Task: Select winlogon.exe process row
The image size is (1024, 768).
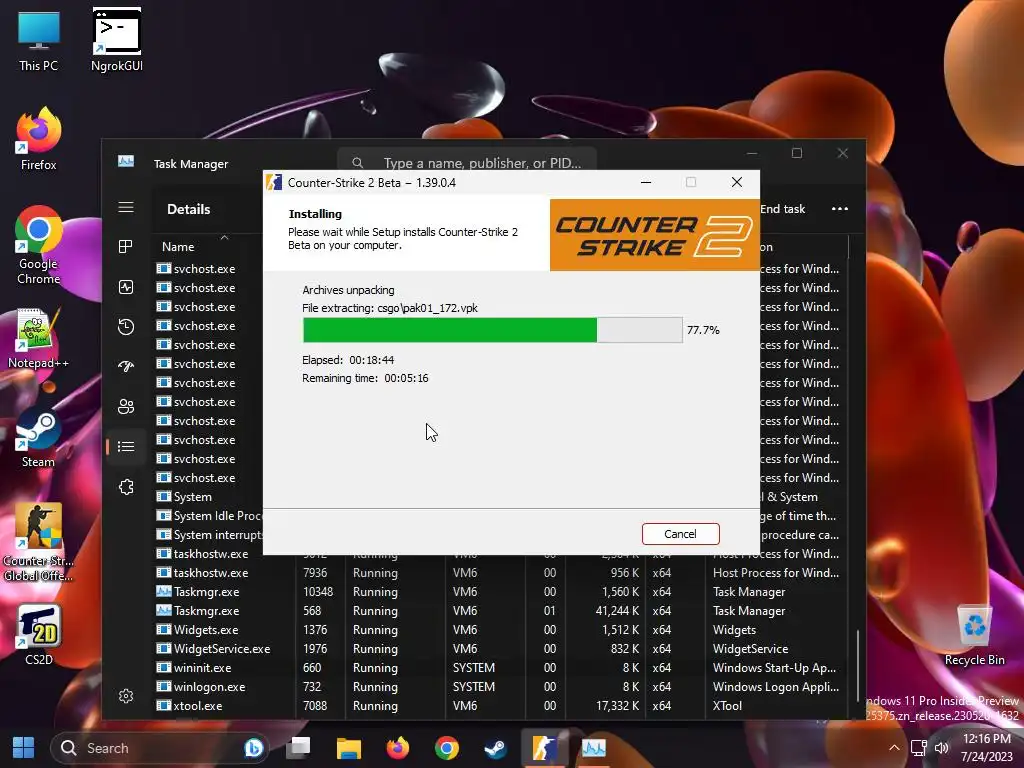Action: click(500, 687)
